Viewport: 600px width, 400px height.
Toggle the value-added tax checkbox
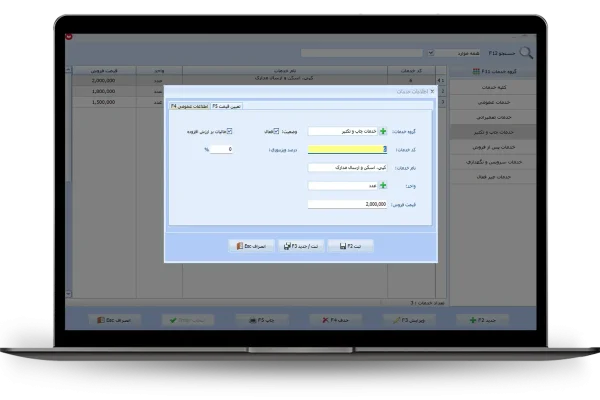coord(230,131)
